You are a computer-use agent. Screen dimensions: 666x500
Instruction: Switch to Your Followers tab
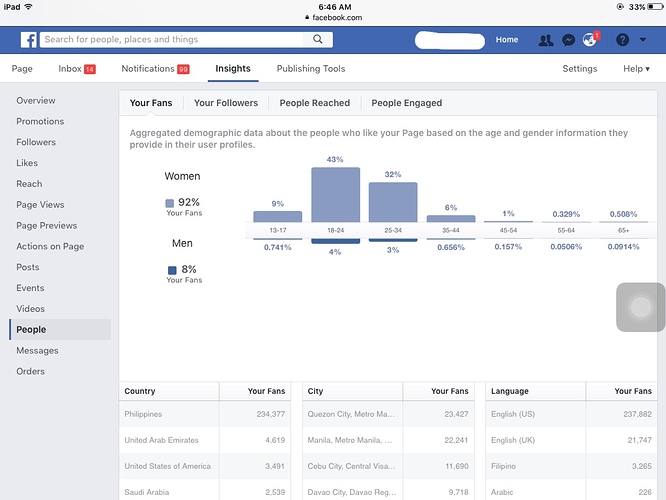[226, 103]
